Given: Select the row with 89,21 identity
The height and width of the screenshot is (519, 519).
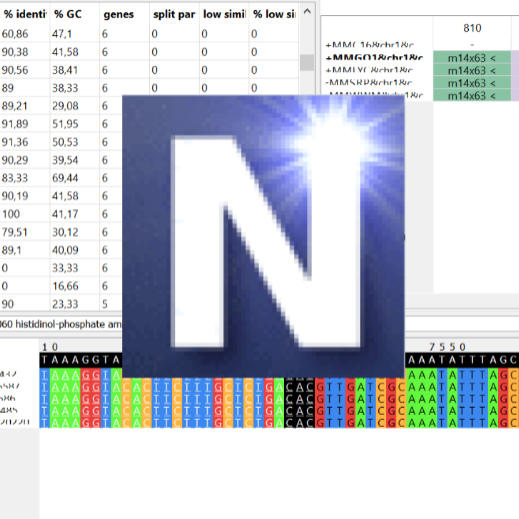Looking at the screenshot, I should (61, 106).
